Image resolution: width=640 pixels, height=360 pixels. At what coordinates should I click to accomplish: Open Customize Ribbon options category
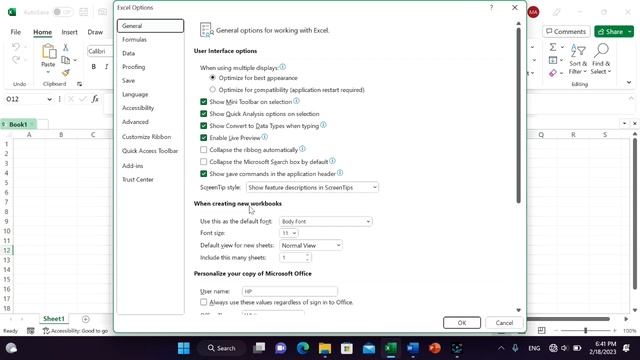click(147, 137)
